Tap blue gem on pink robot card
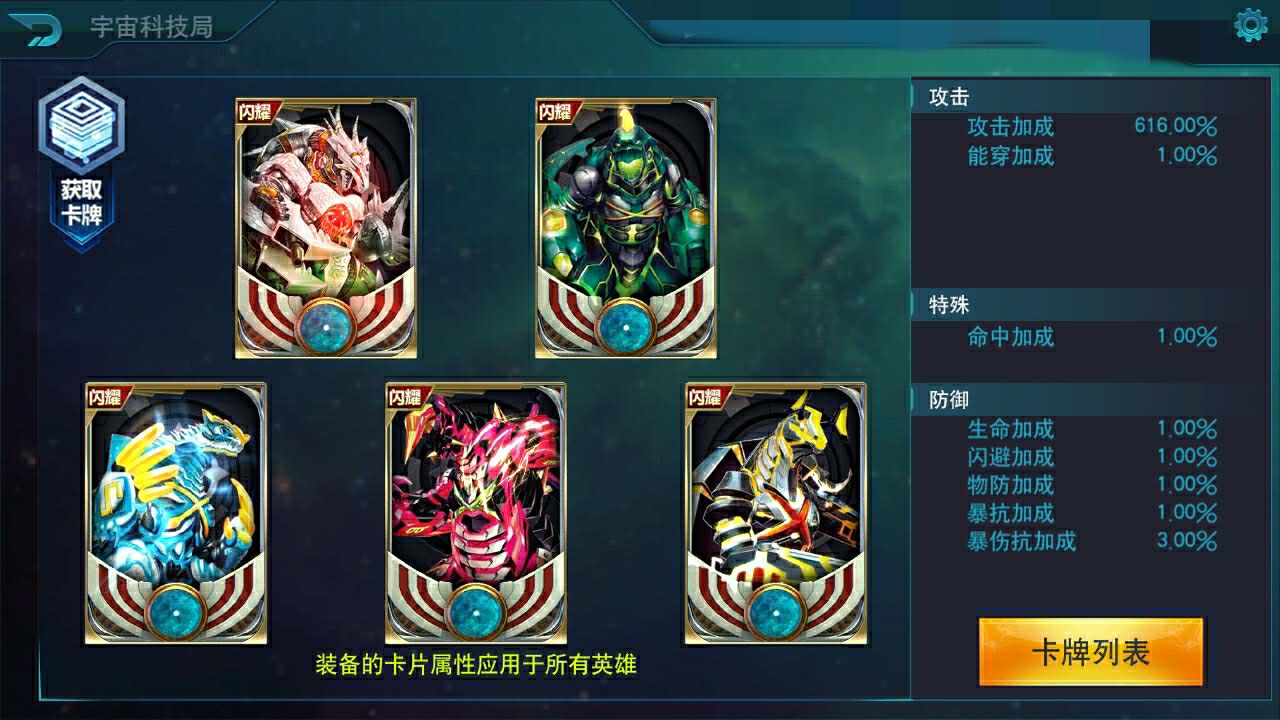This screenshot has width=1280, height=720. coord(476,611)
